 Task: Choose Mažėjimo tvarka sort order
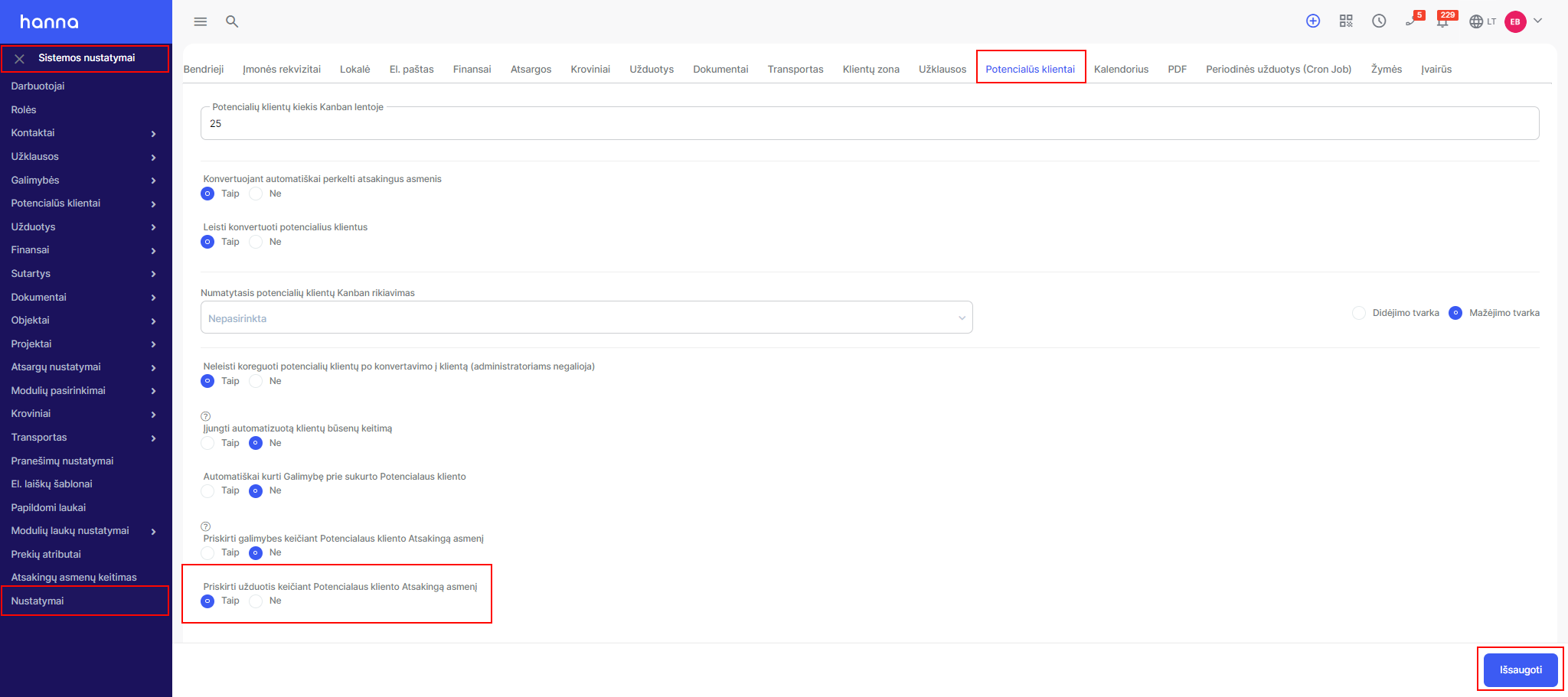click(1455, 313)
